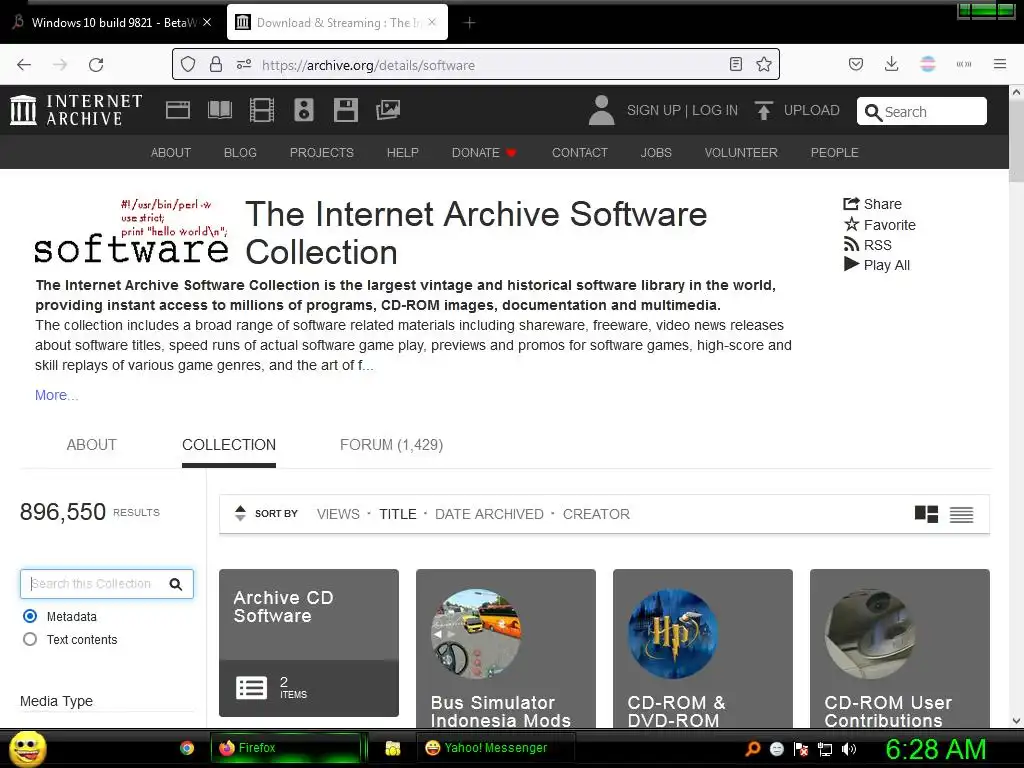Open the BLOG menu item
This screenshot has width=1024, height=768.
(240, 152)
